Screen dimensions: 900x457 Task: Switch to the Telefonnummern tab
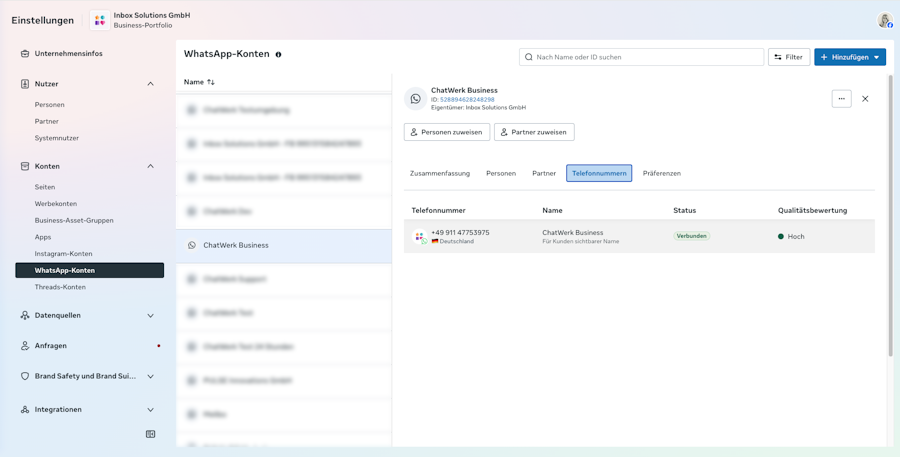599,173
